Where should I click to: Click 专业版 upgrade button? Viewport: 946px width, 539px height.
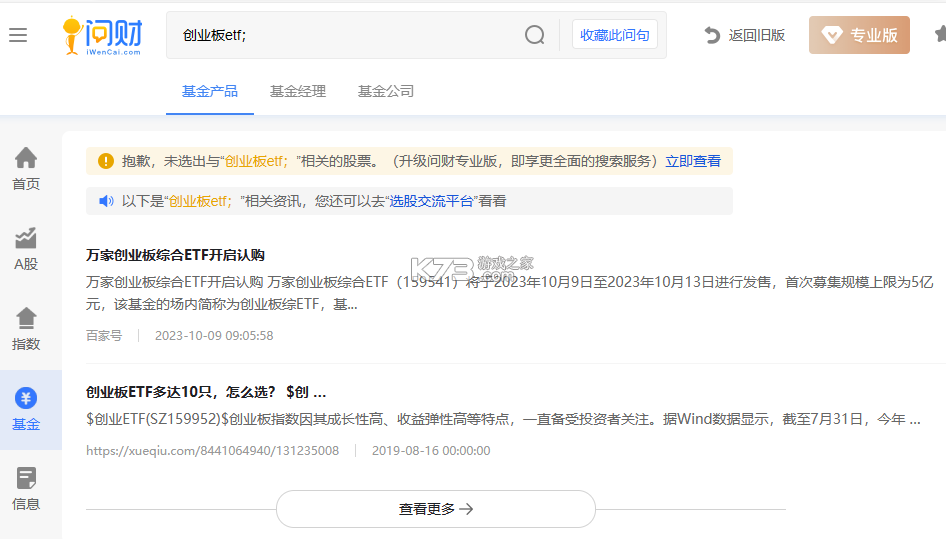pyautogui.click(x=859, y=35)
